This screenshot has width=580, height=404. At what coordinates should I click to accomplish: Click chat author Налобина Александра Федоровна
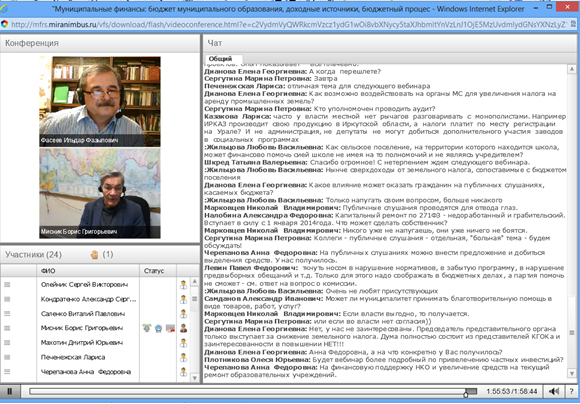click(x=269, y=215)
